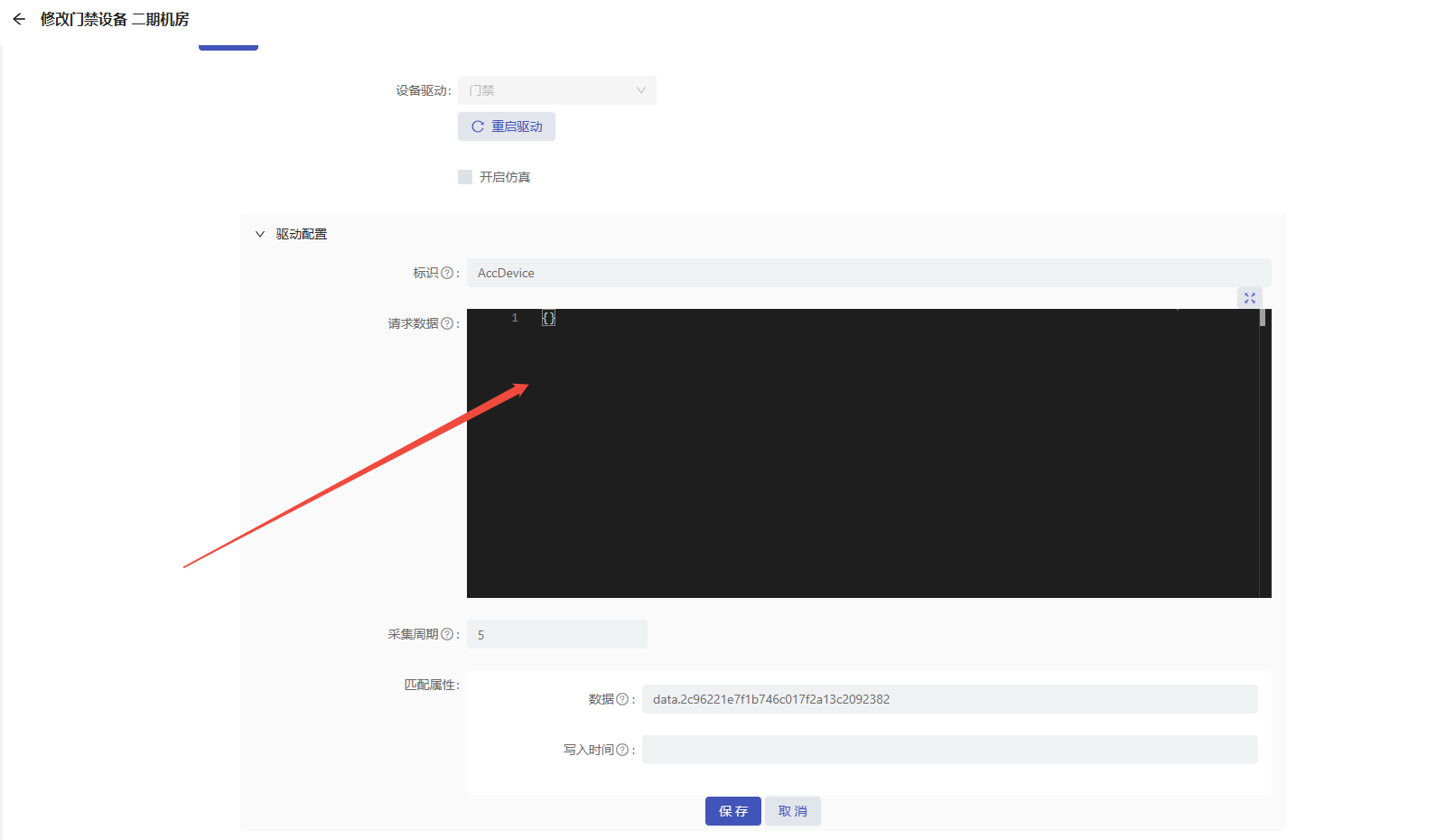1436x840 pixels.
Task: Click the 驱动配置 section title
Action: click(x=302, y=234)
